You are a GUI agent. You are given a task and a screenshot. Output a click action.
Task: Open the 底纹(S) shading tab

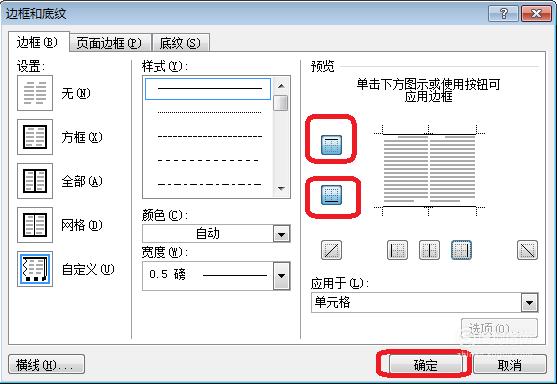pyautogui.click(x=180, y=43)
